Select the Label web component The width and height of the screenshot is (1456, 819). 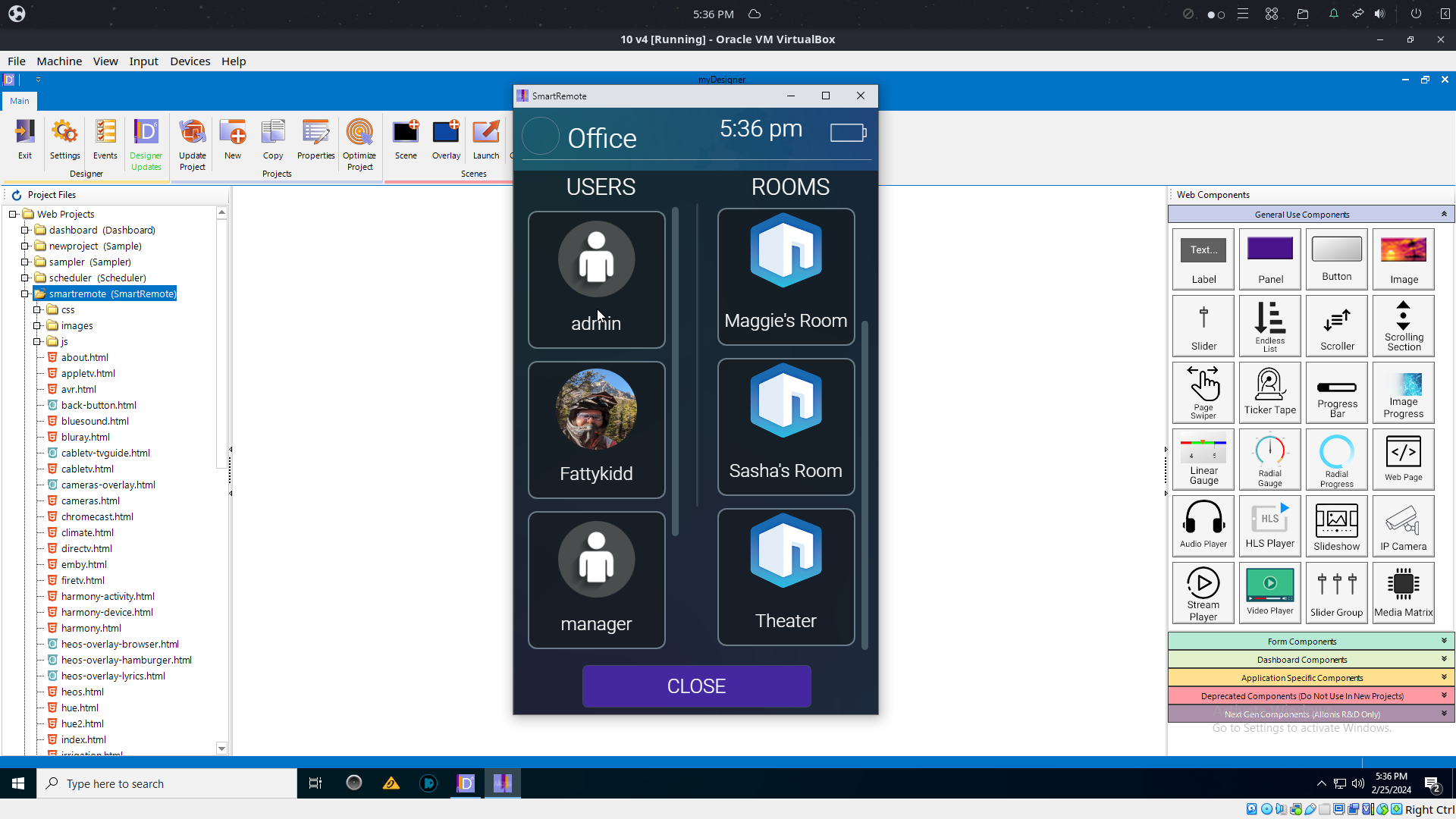pyautogui.click(x=1203, y=259)
